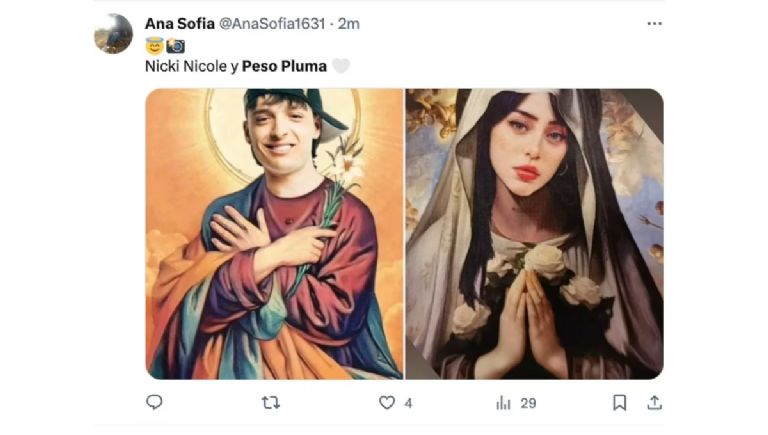768x435 pixels.
Task: Click the view count number 29
Action: 528,403
